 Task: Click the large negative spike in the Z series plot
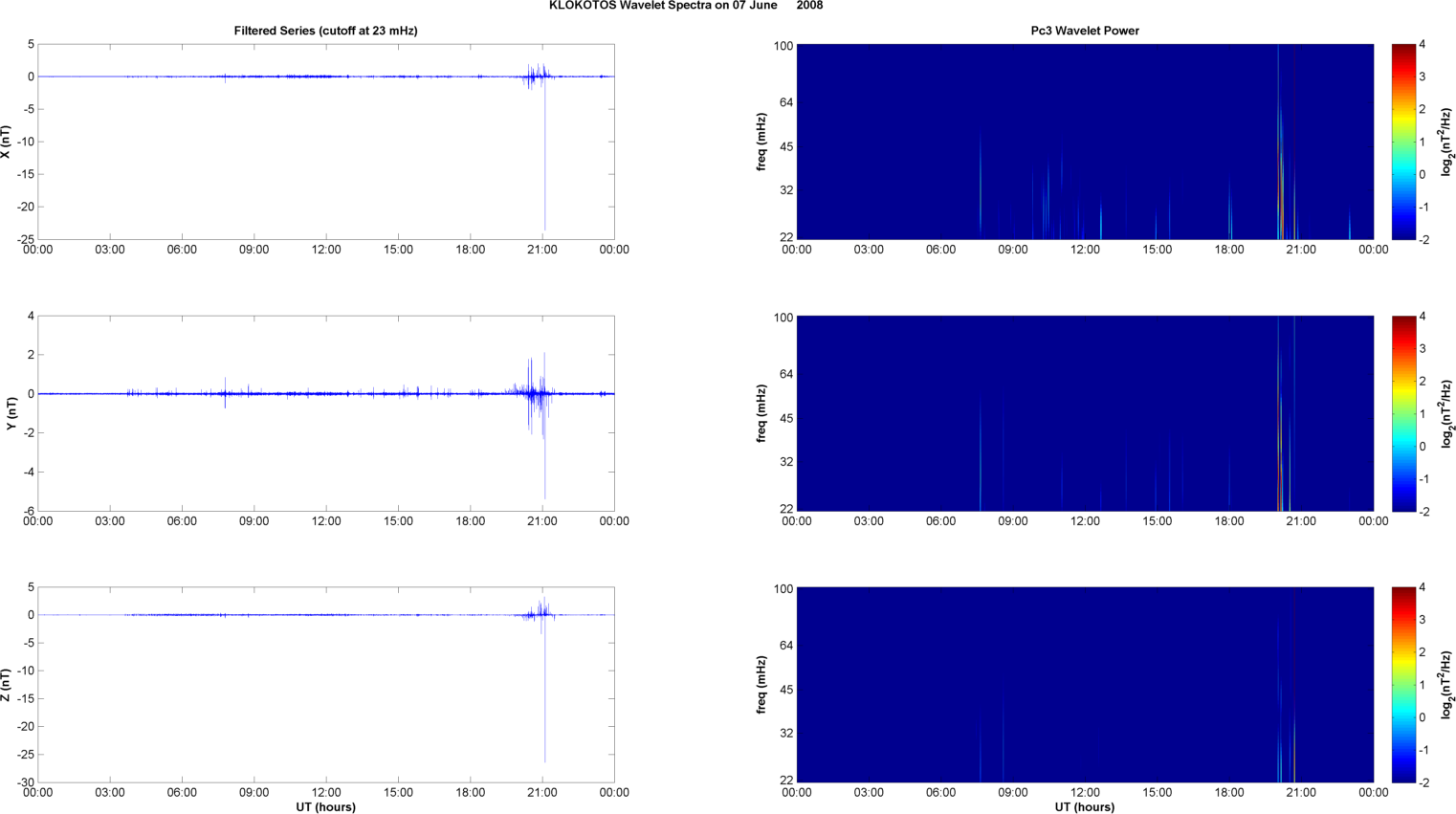545,691
